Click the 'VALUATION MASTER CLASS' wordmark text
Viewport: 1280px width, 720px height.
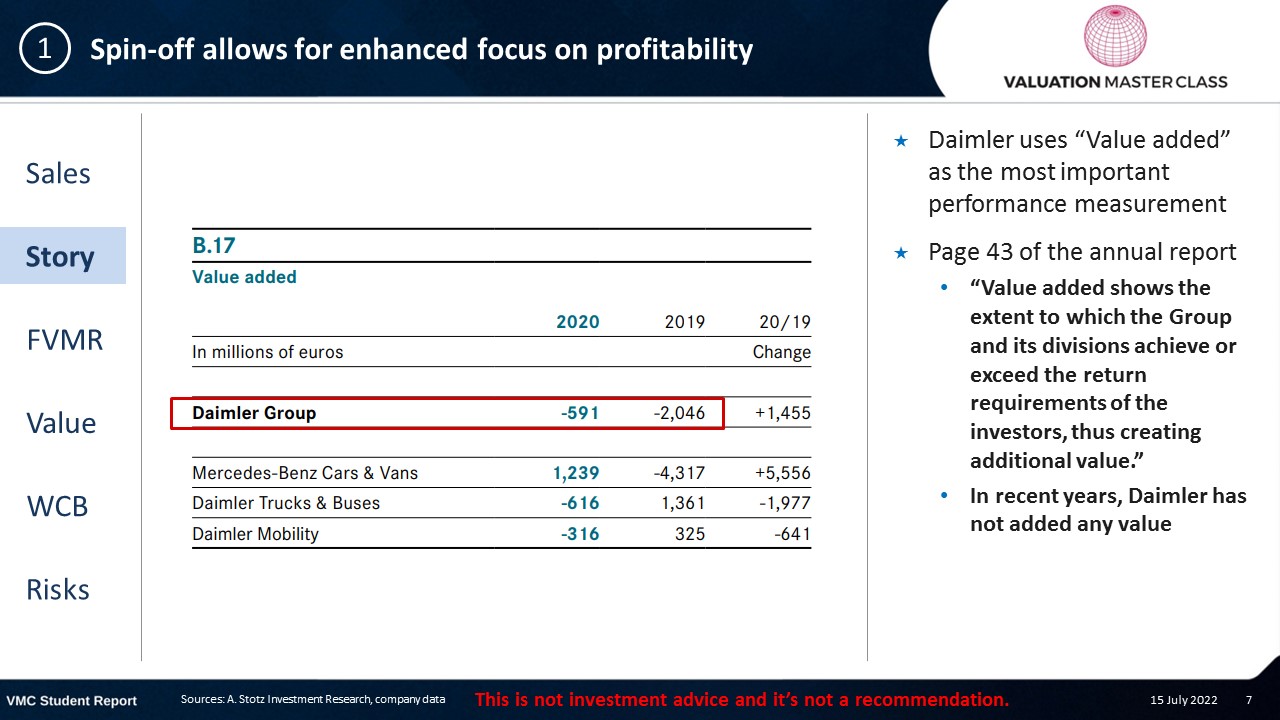1115,82
